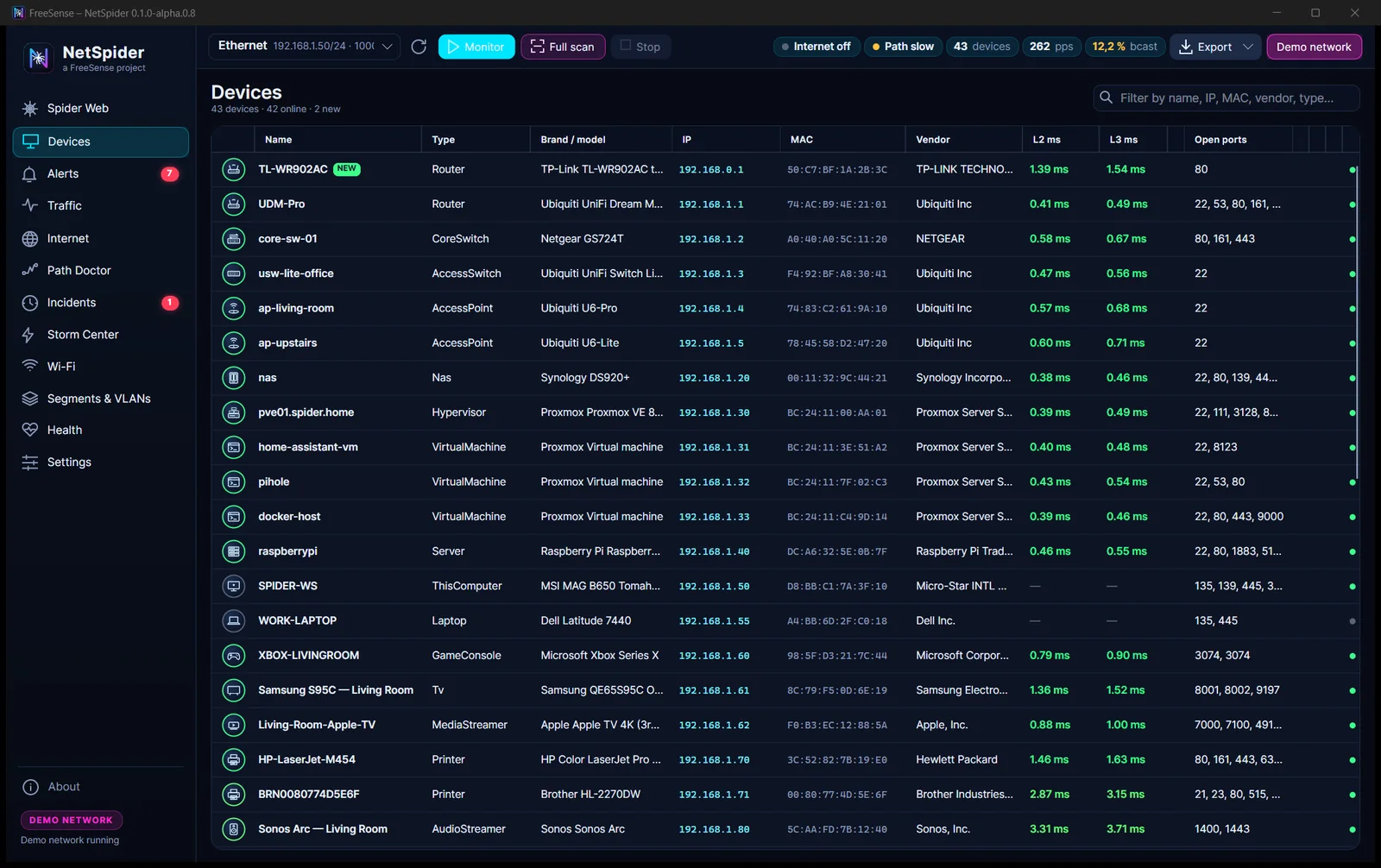The height and width of the screenshot is (868, 1381).
Task: Click the docker-host device name
Action: tap(289, 517)
